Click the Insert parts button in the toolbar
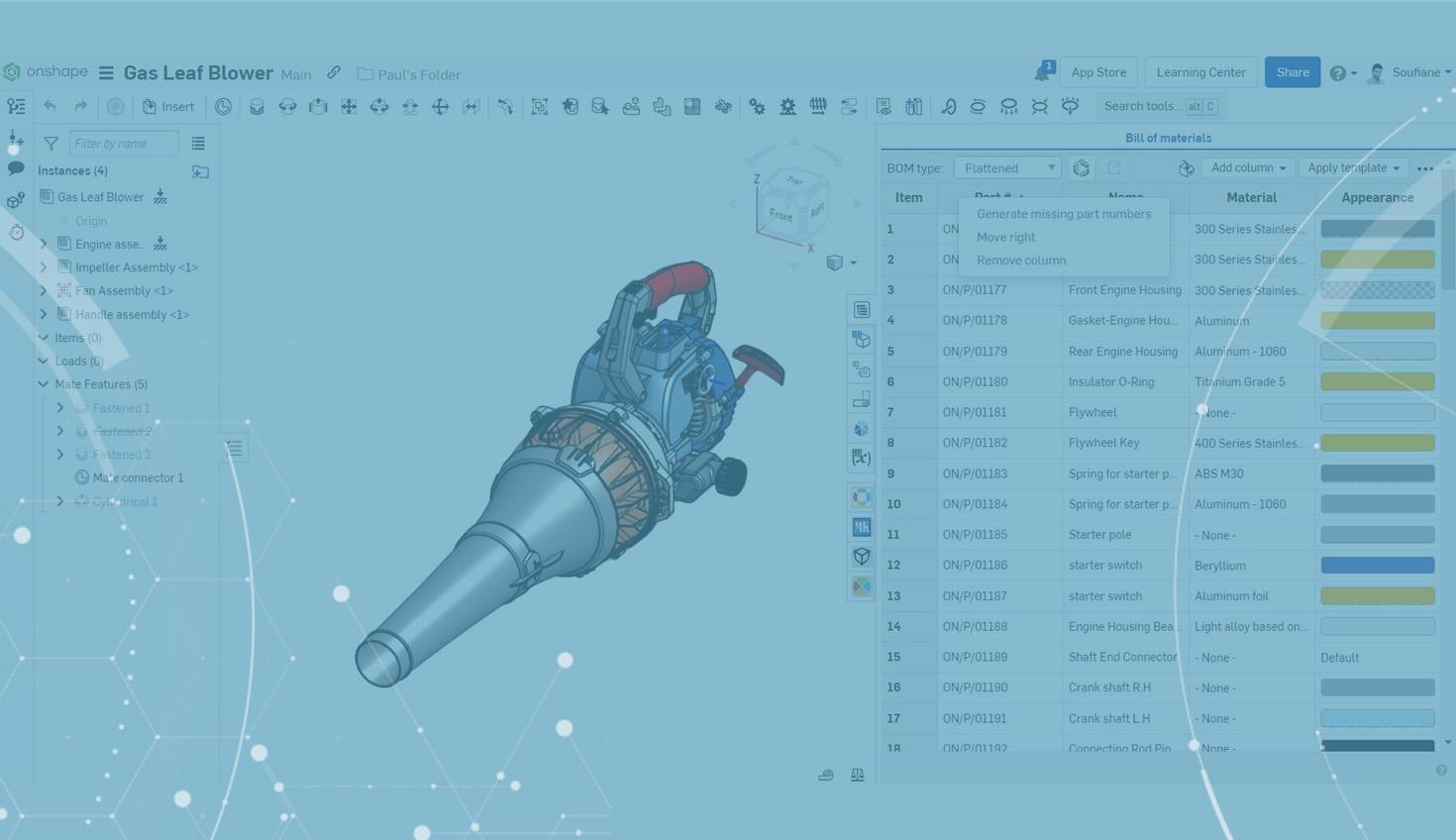This screenshot has height=840, width=1456. [168, 106]
